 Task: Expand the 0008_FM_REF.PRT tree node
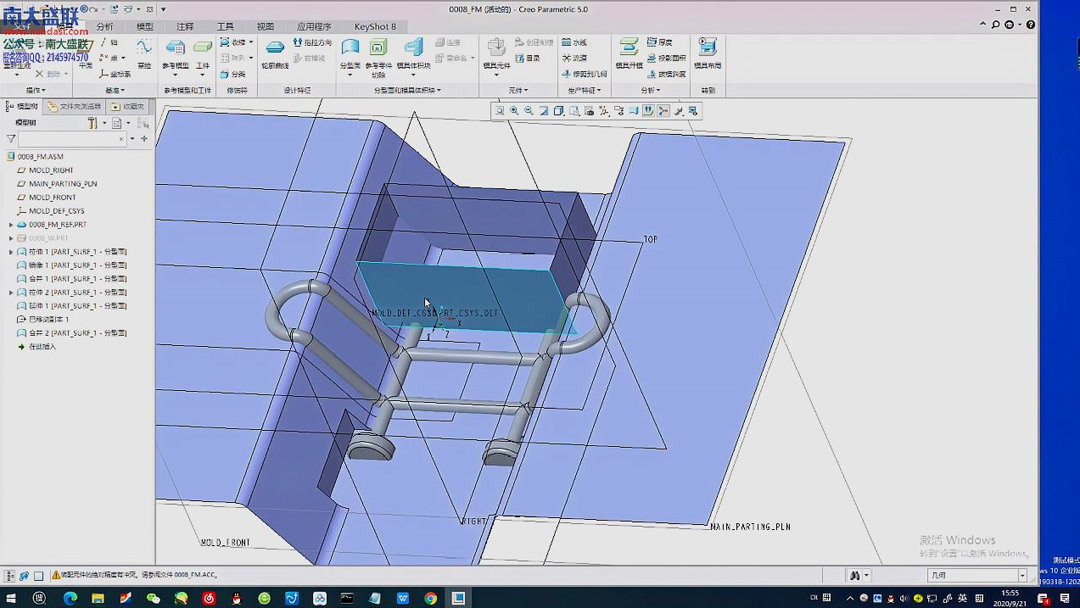(x=11, y=225)
